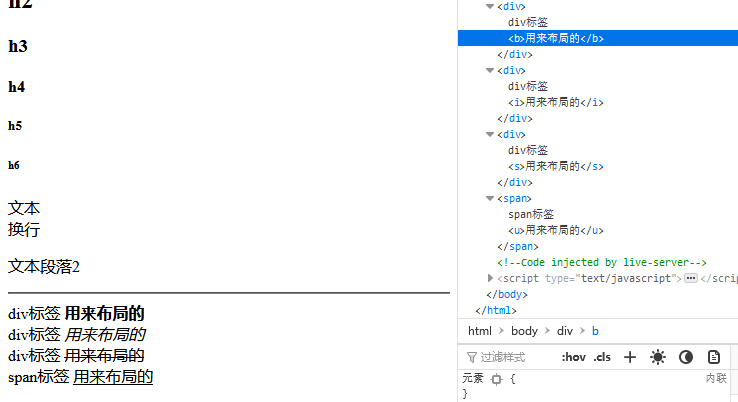Select the closing </html> tag
The height and width of the screenshot is (402, 738).
496,311
